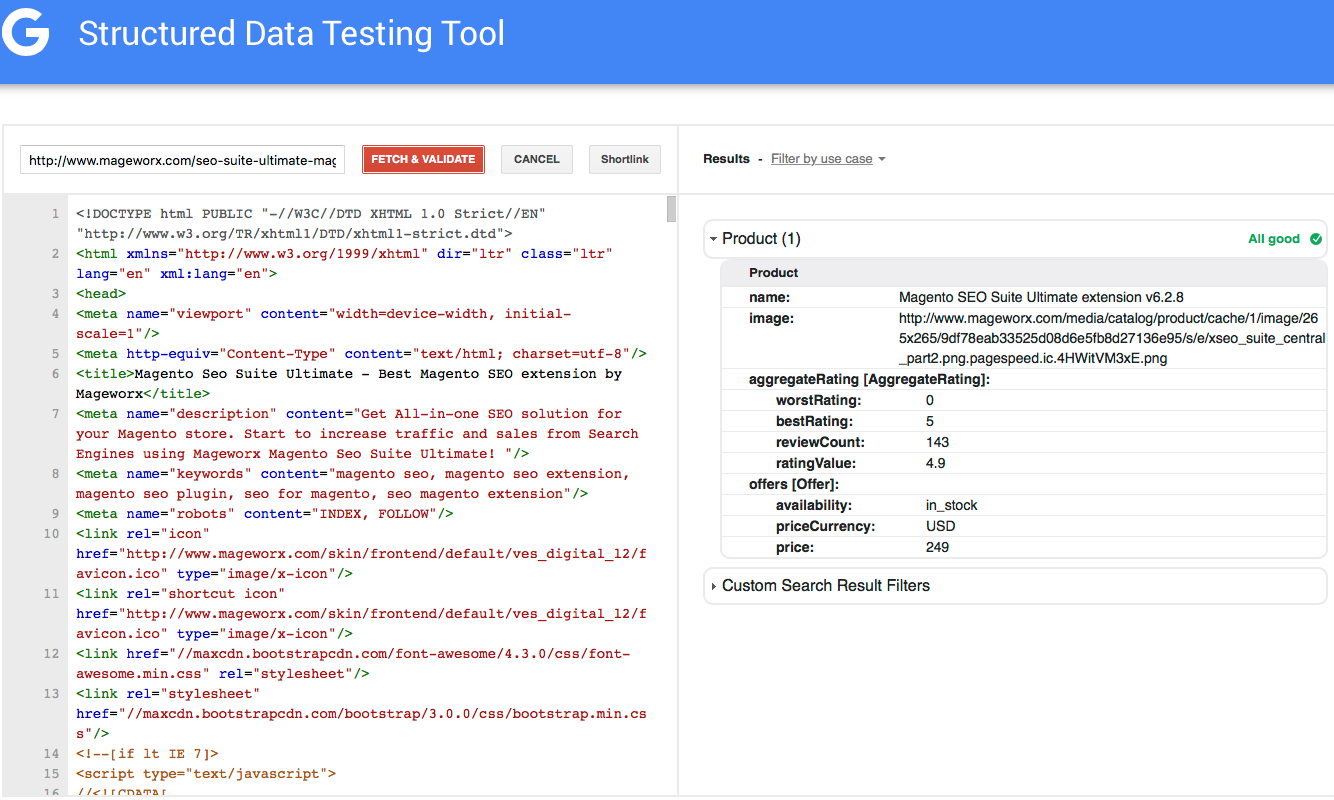
Task: Click the name: property label
Action: pos(769,297)
